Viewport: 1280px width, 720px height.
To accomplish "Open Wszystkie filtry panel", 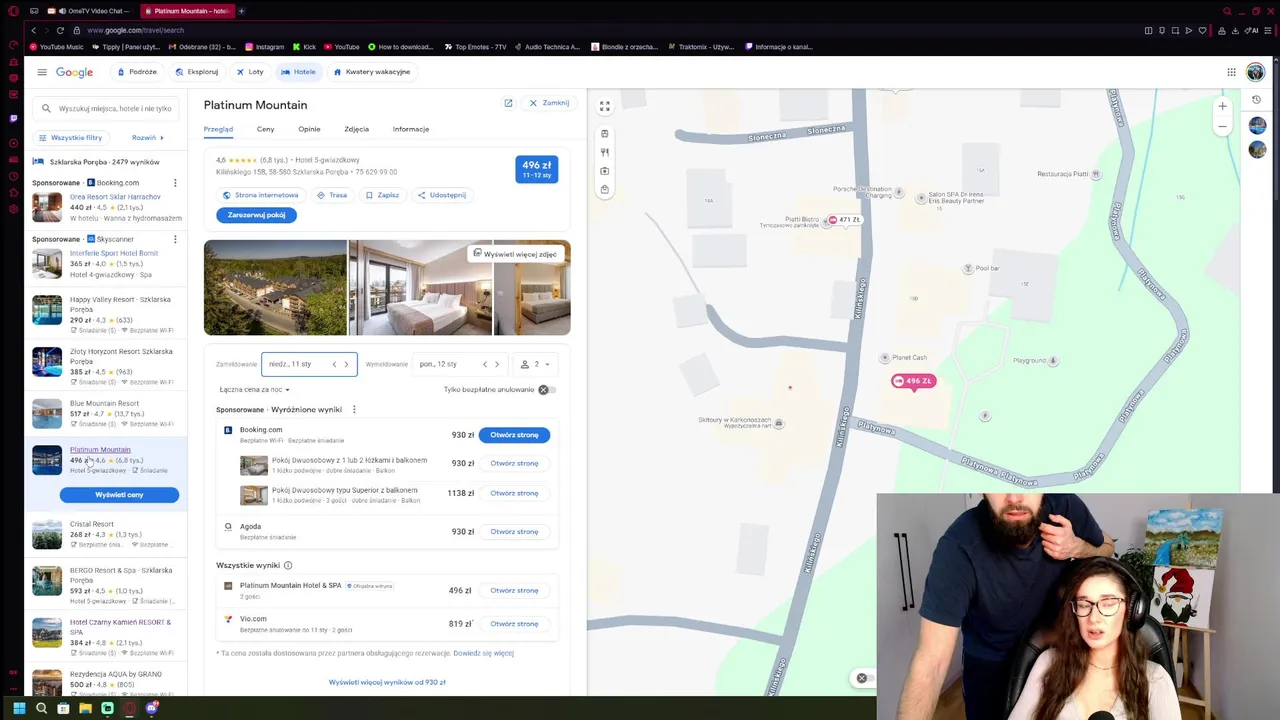I will click(x=70, y=137).
